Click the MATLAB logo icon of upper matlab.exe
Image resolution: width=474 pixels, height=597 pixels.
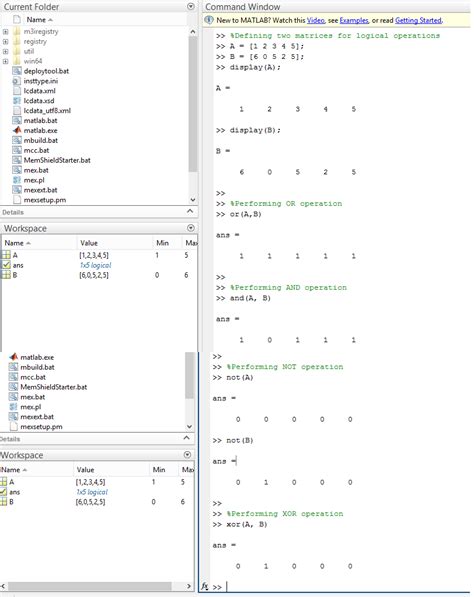17,130
